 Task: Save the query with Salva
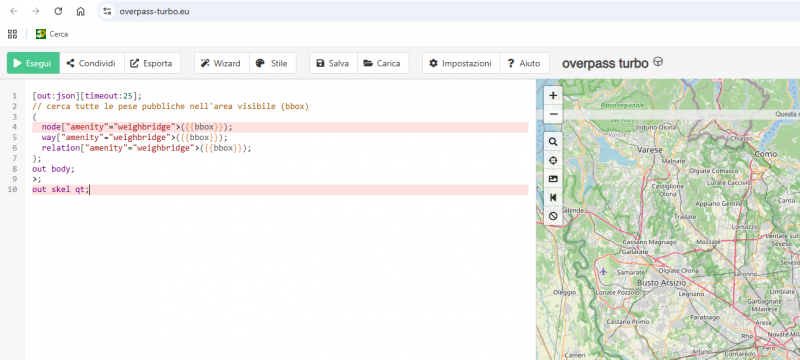[333, 63]
